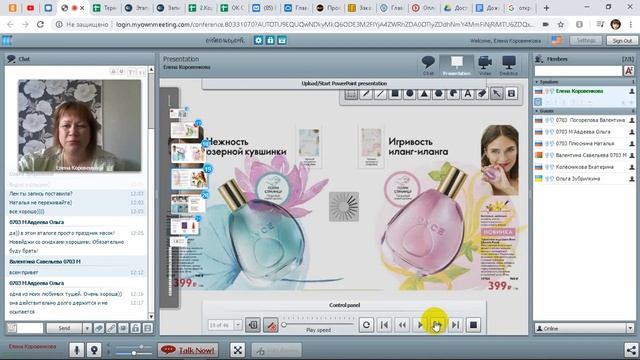
Task: Select the filled rectangle shape tool
Action: [395, 94]
